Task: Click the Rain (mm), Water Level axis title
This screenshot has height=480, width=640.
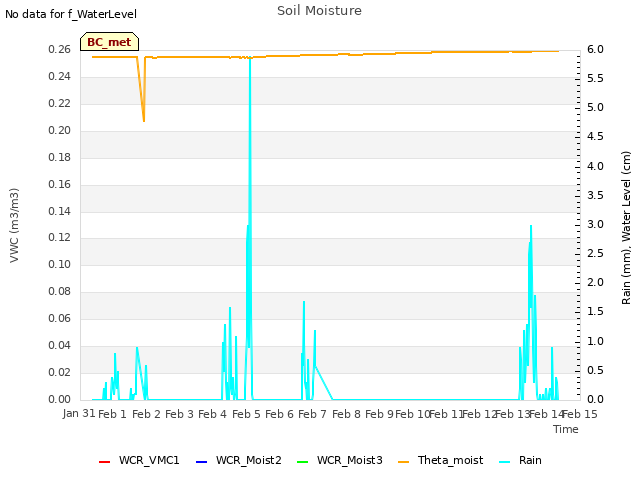Action: pyautogui.click(x=626, y=228)
